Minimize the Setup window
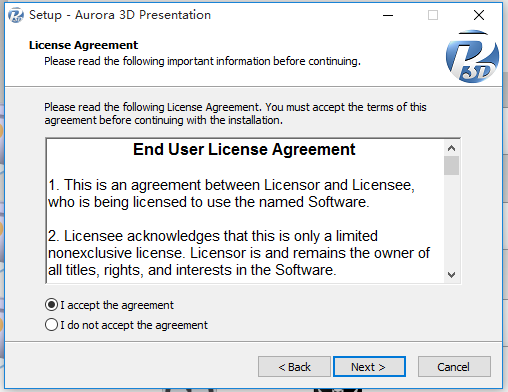 (x=388, y=15)
